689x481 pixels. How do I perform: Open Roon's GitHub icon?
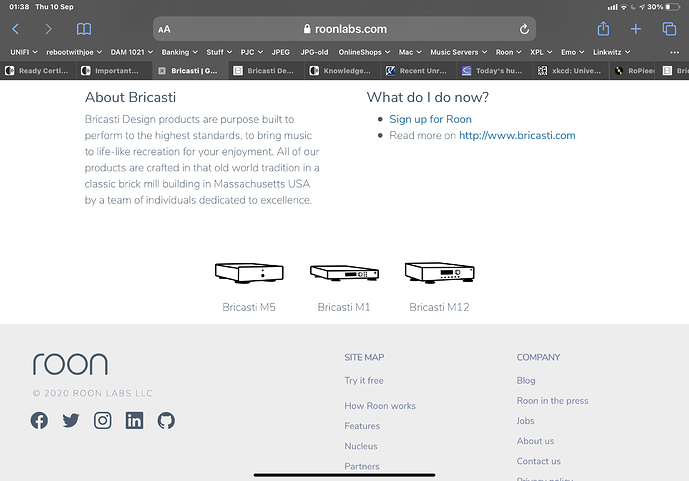[x=166, y=420]
